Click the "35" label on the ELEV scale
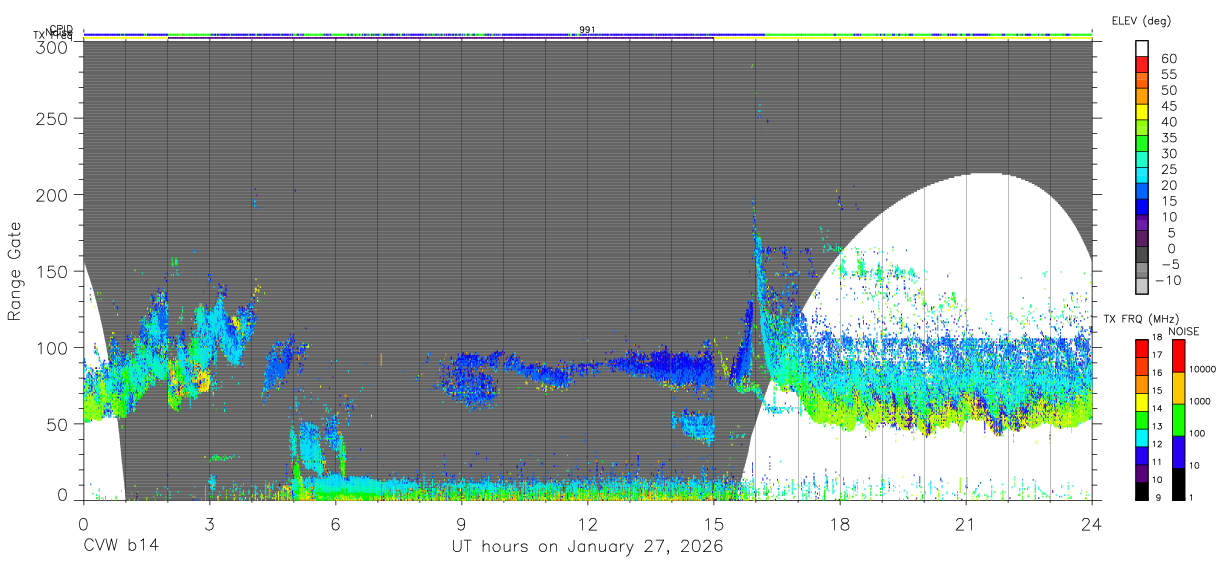Image resolution: width=1228 pixels, height=567 pixels. pos(1168,138)
